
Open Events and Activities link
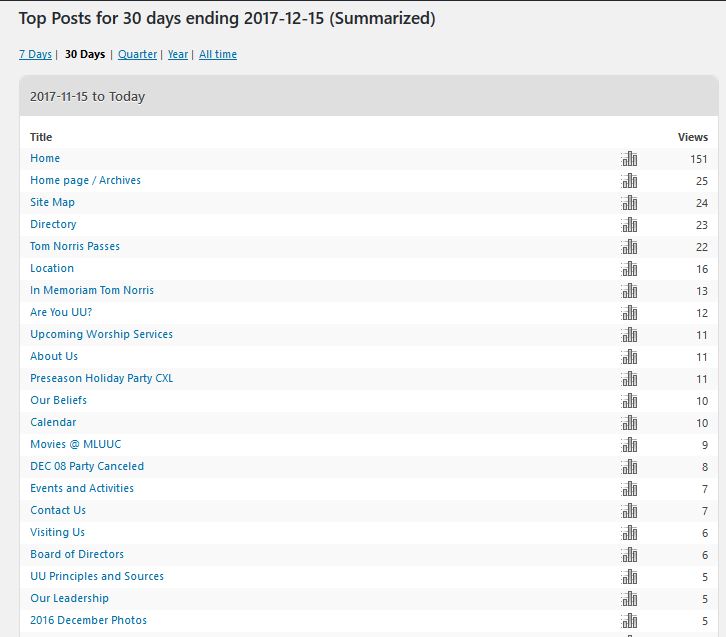click(82, 488)
